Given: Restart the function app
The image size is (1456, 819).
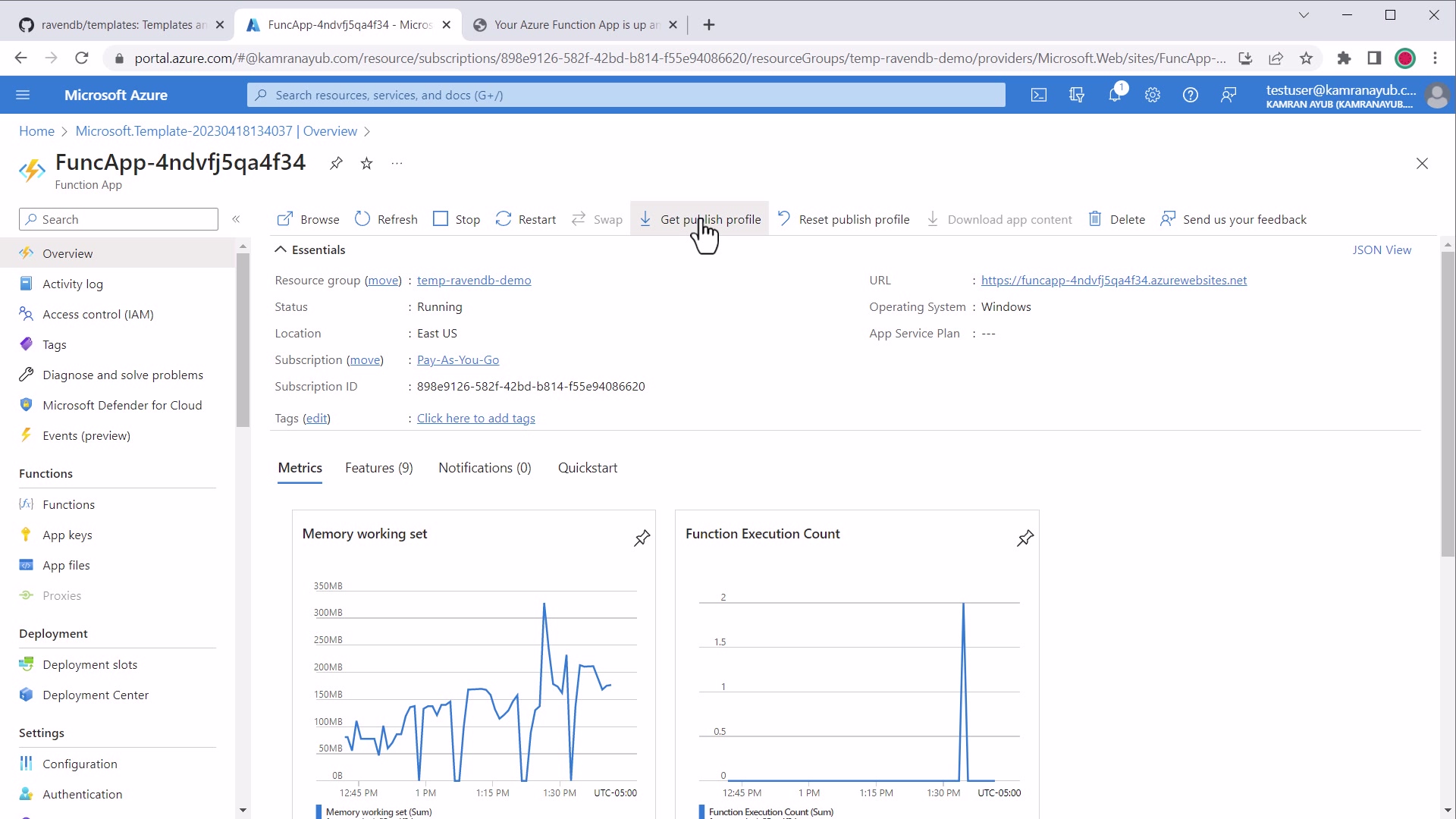Looking at the screenshot, I should click(x=526, y=219).
